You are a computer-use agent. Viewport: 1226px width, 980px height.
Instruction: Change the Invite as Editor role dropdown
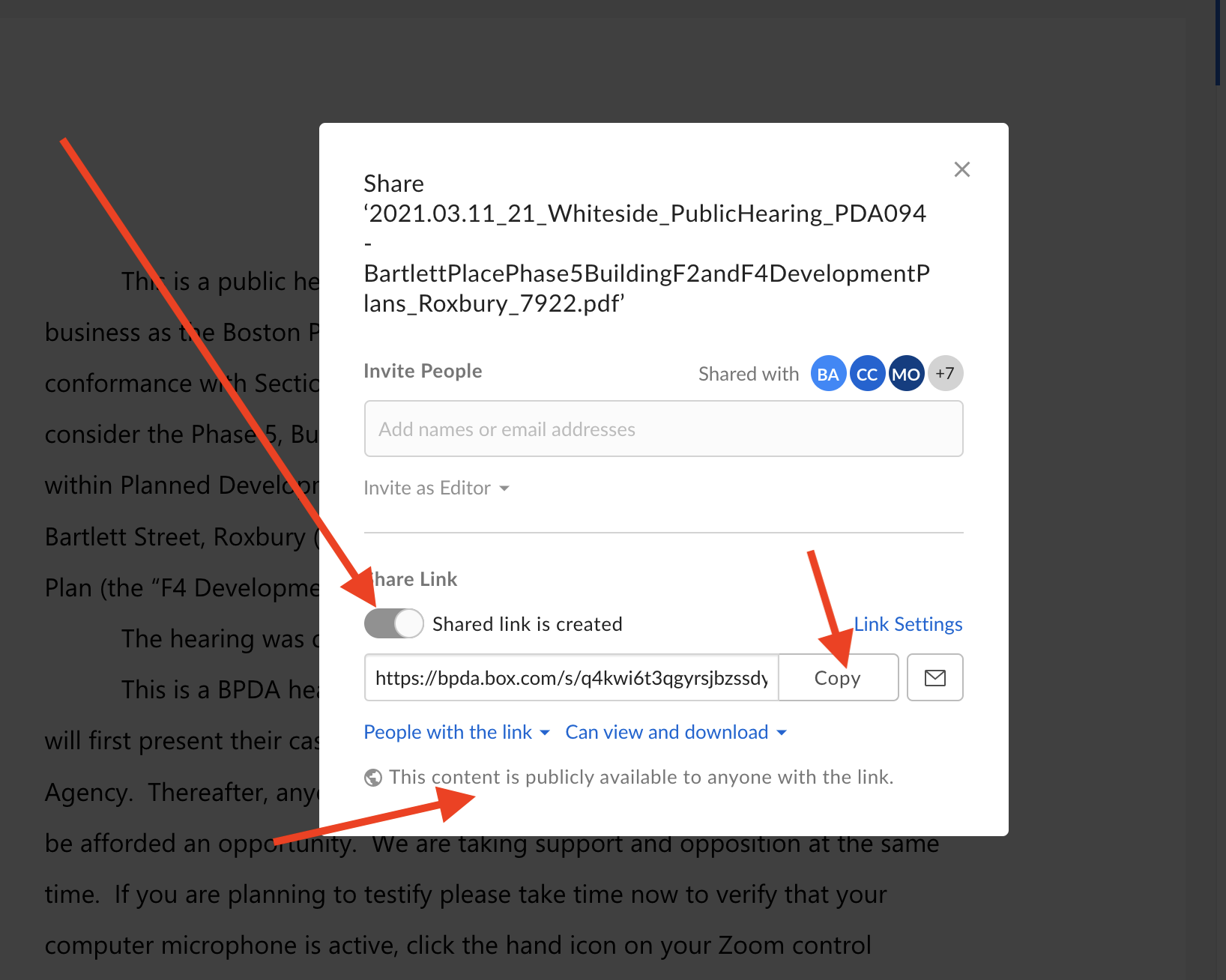click(436, 488)
